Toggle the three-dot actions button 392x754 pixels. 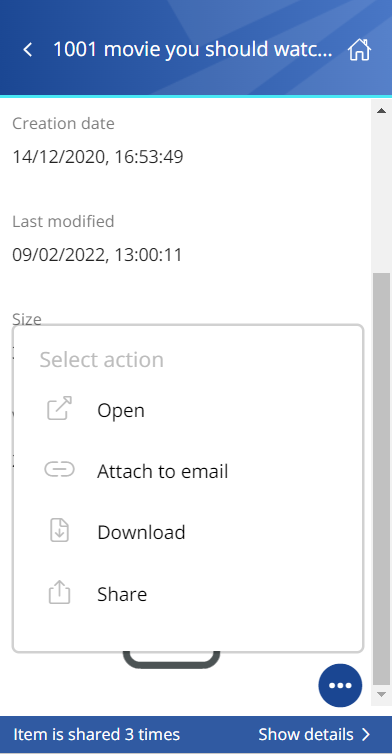340,686
